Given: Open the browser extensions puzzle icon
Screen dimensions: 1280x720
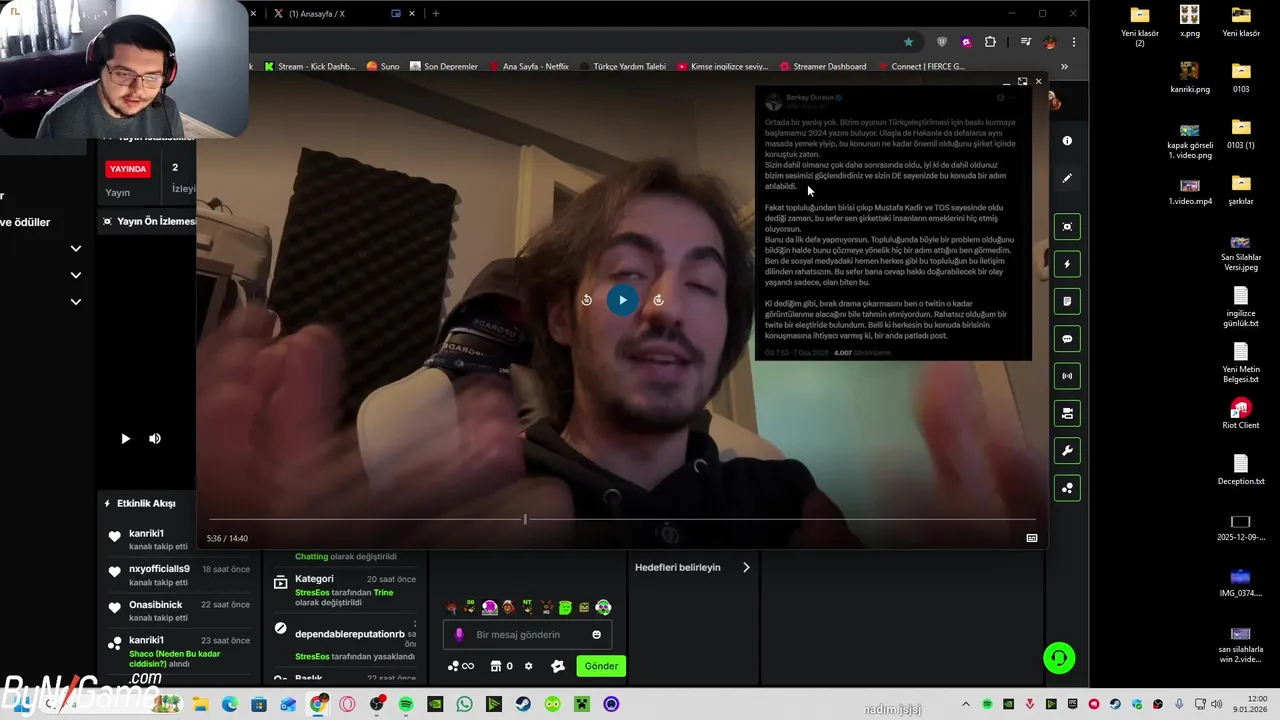Looking at the screenshot, I should 990,42.
